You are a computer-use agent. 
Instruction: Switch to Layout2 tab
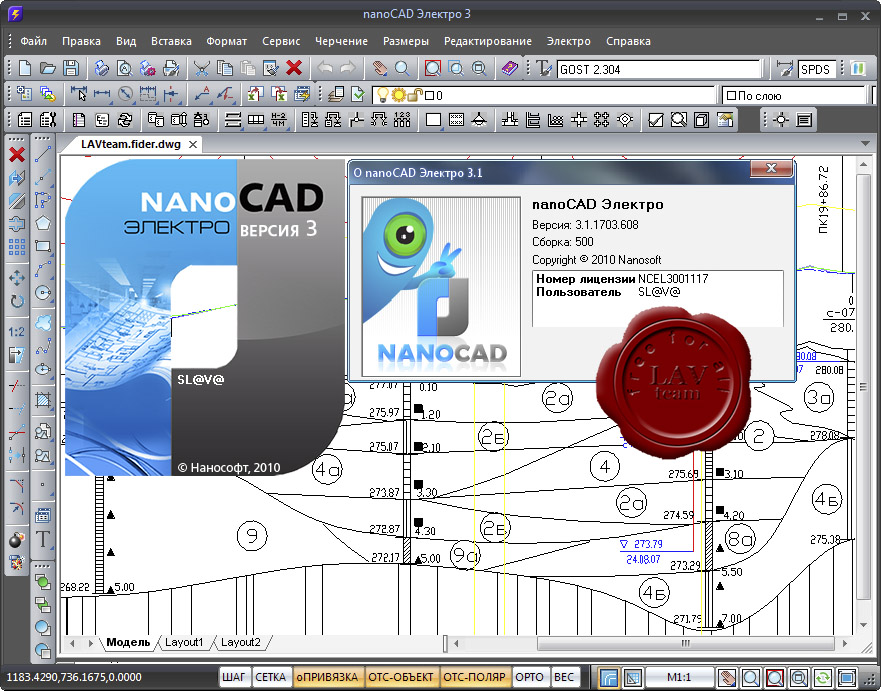(240, 642)
